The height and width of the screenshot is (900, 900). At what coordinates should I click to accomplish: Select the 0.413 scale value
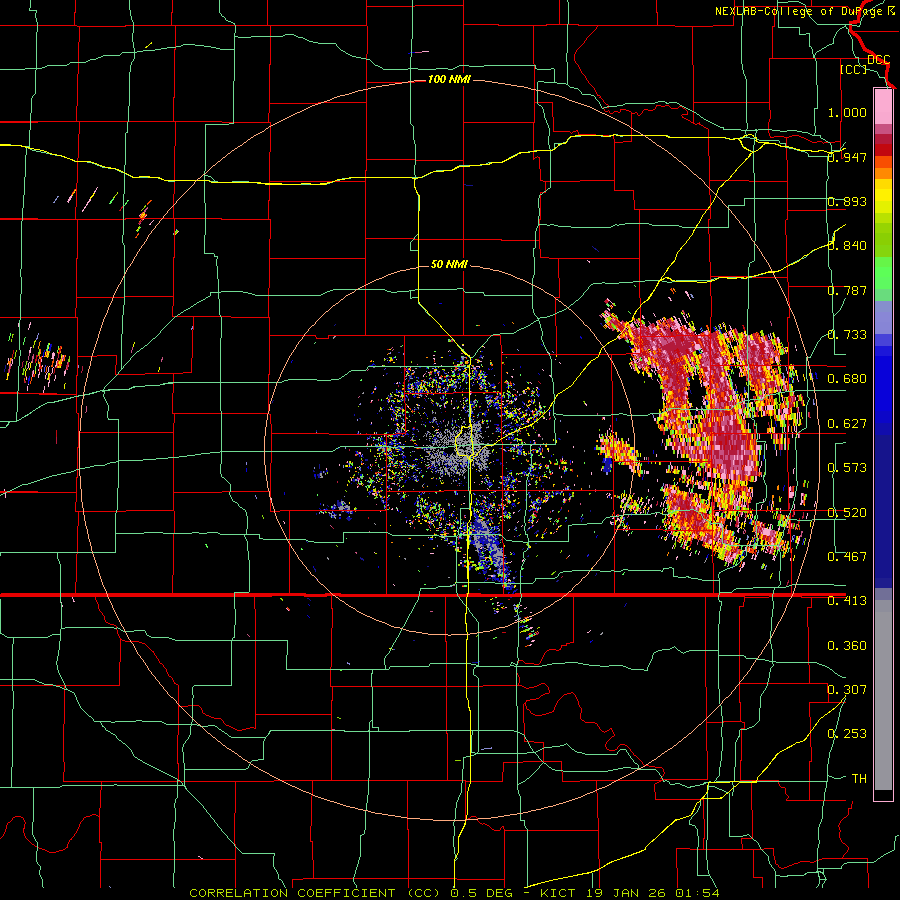coord(847,601)
